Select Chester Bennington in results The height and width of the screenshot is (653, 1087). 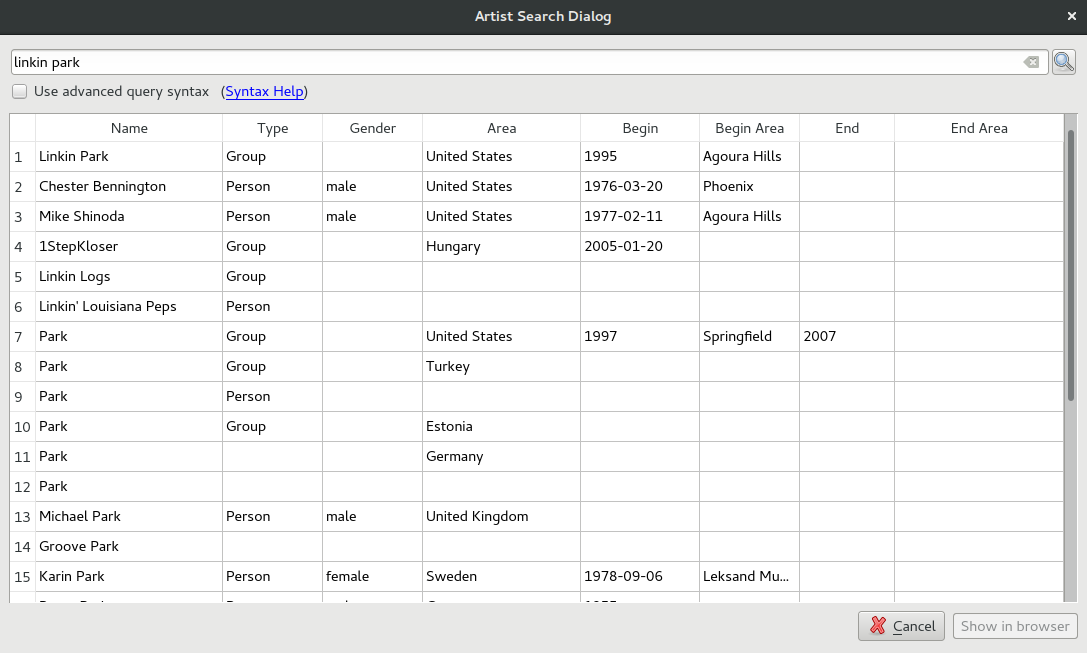(129, 186)
